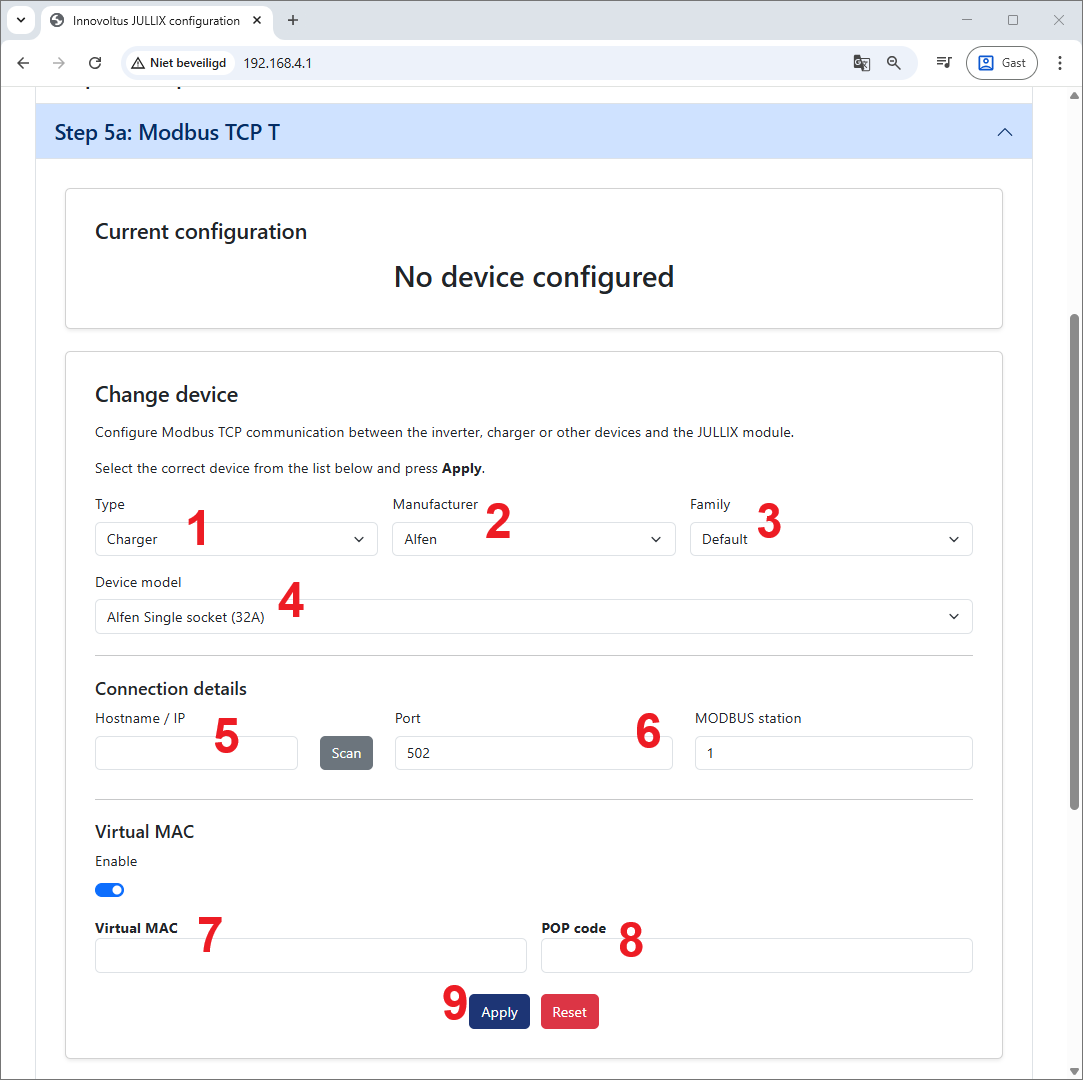Screen dimensions: 1083x1080
Task: Disable the Virtual MAC enable toggle
Action: pos(110,890)
